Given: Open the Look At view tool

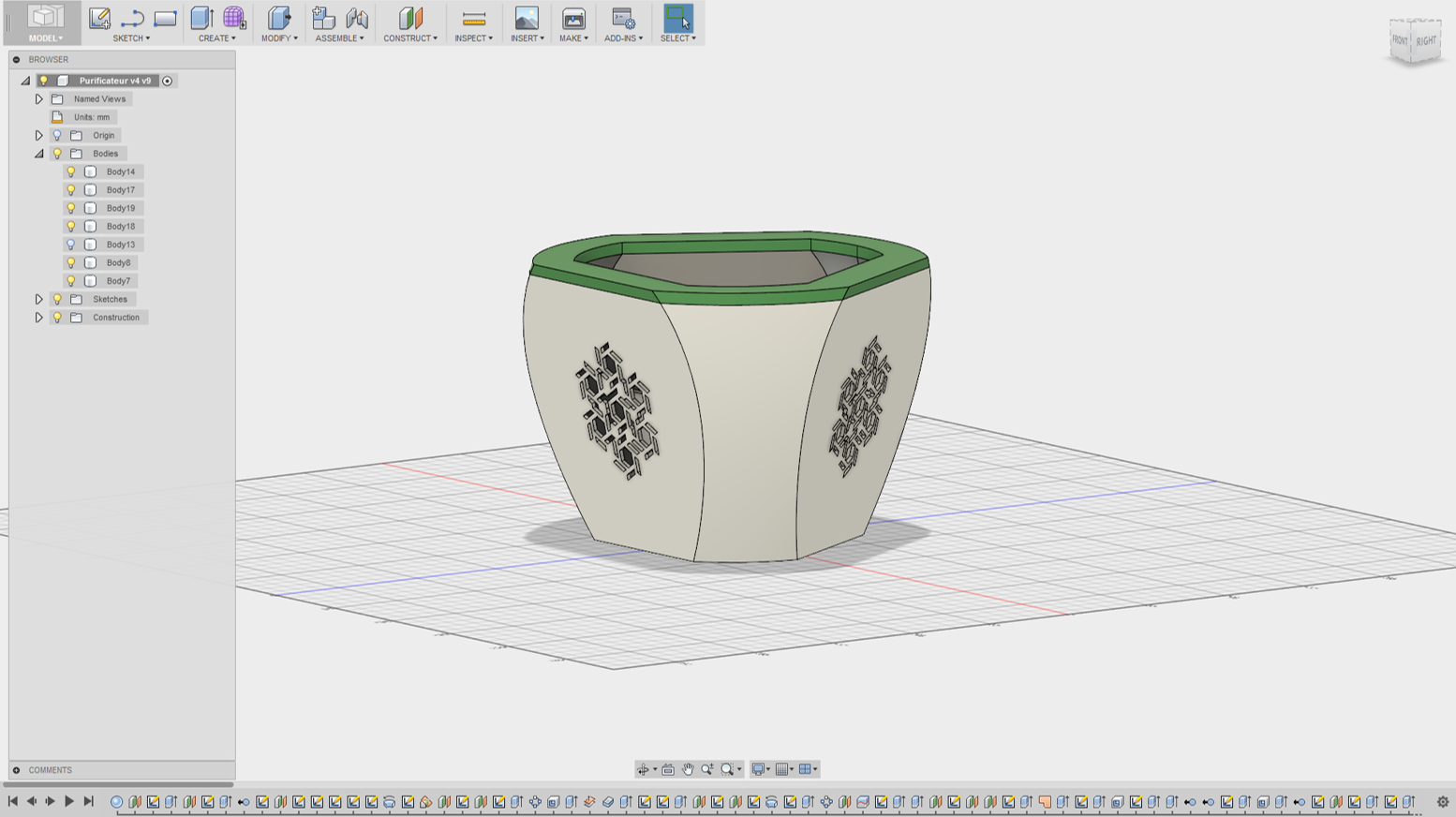Looking at the screenshot, I should (x=667, y=768).
